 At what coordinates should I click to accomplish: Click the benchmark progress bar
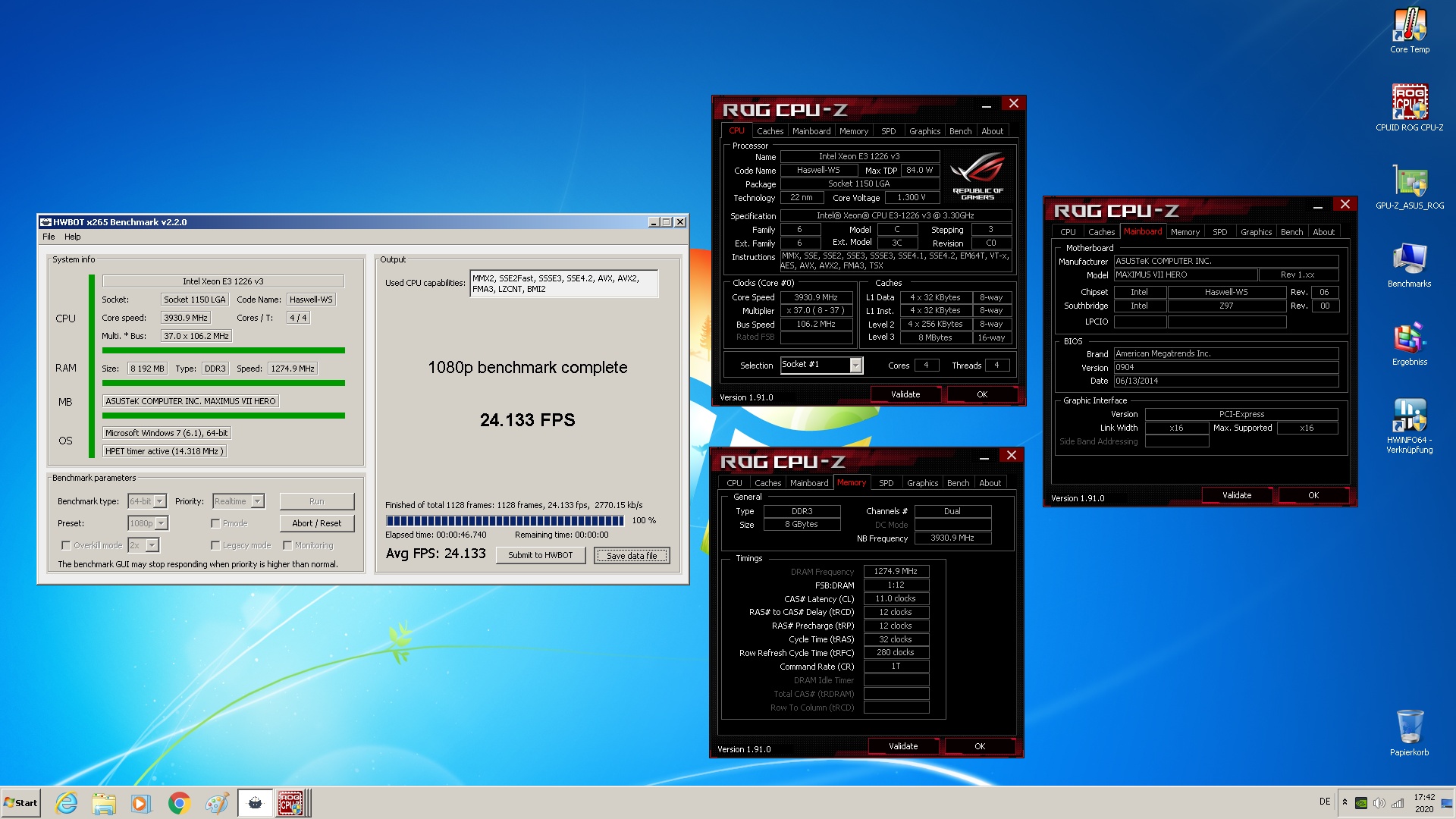click(504, 521)
